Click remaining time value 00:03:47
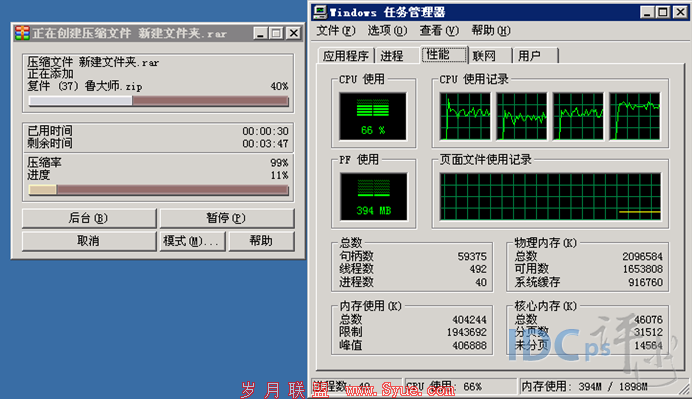692x400 pixels. click(265, 143)
